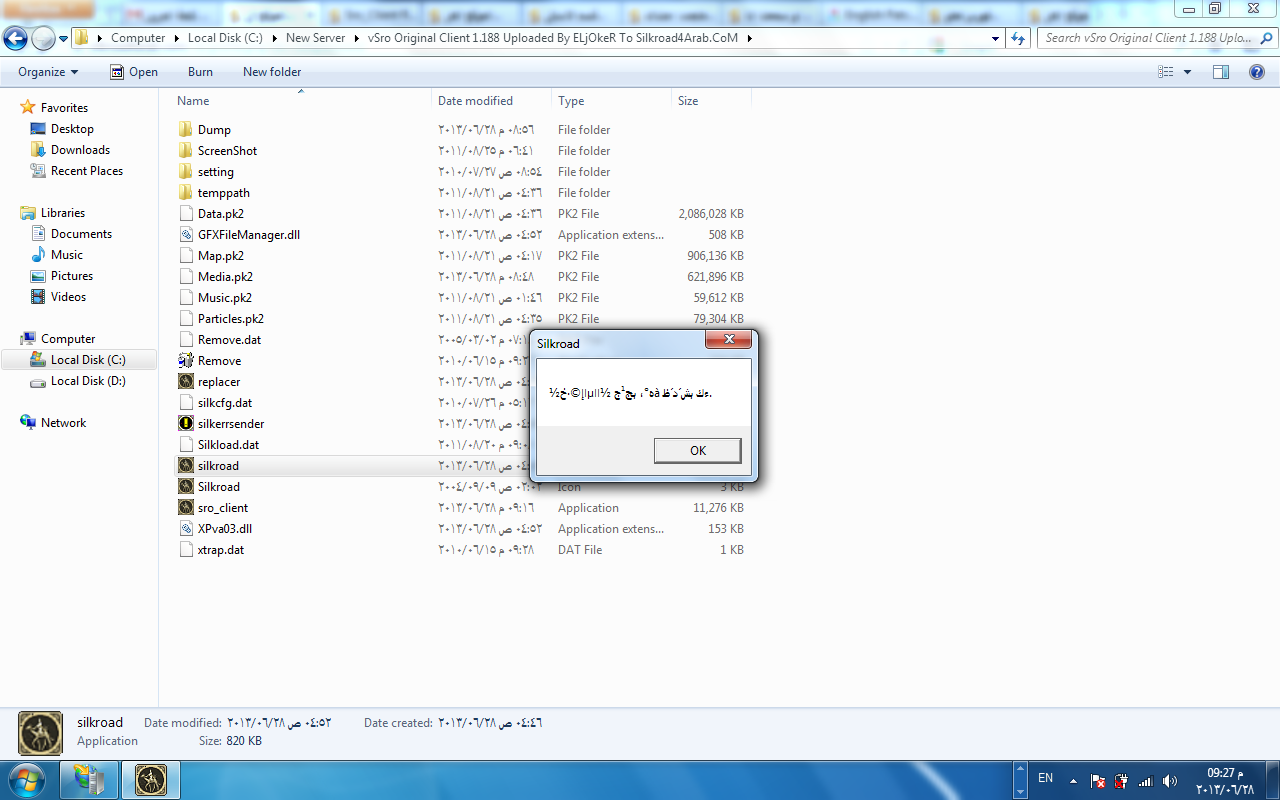Select the xtrap.dat file icon
Screen dimensions: 1280x800
tap(186, 549)
